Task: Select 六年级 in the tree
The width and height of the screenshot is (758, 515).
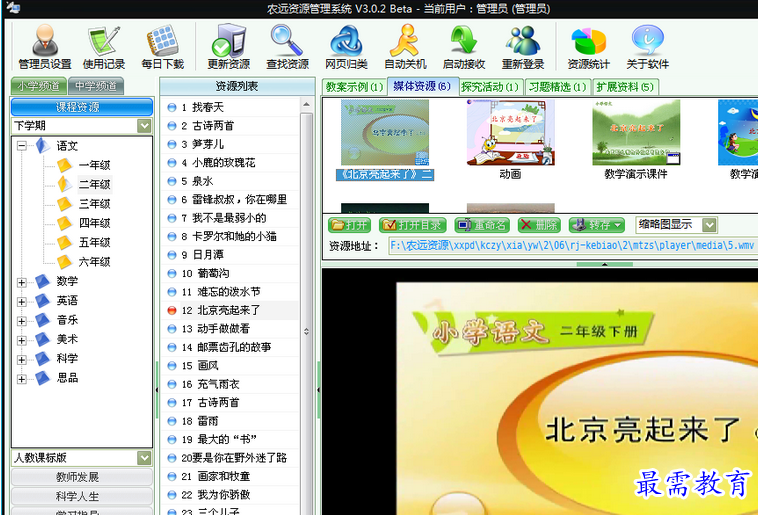Action: [x=94, y=262]
